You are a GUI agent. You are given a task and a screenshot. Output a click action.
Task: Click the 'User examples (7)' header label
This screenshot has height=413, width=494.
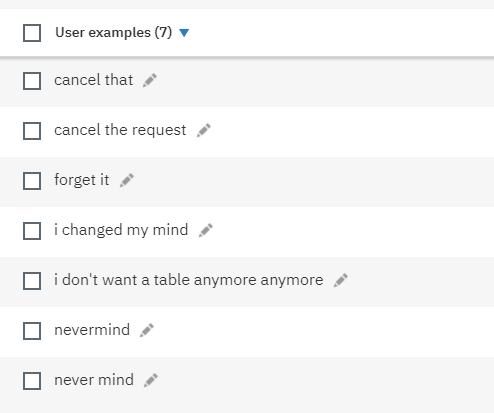114,33
